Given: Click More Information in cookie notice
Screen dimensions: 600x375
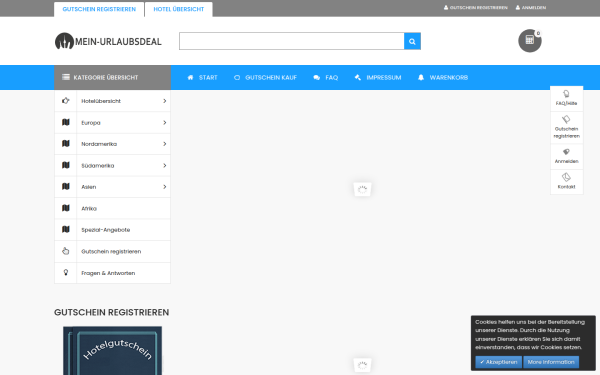Looking at the screenshot, I should pyautogui.click(x=551, y=362).
